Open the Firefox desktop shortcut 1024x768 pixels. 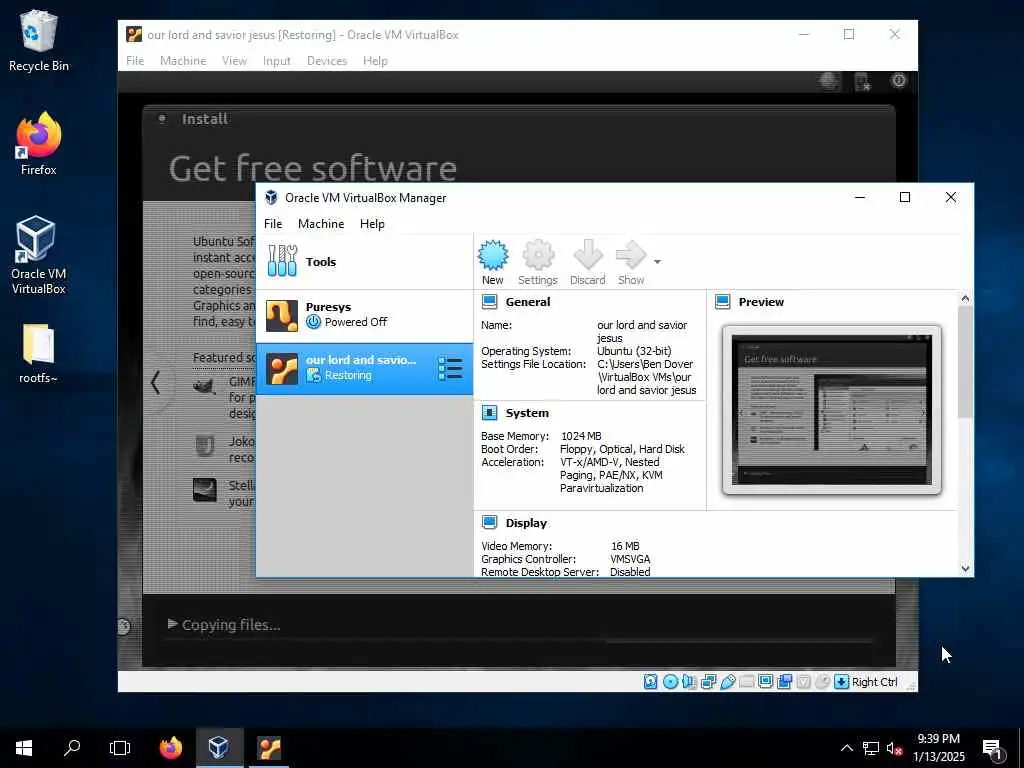[x=39, y=144]
